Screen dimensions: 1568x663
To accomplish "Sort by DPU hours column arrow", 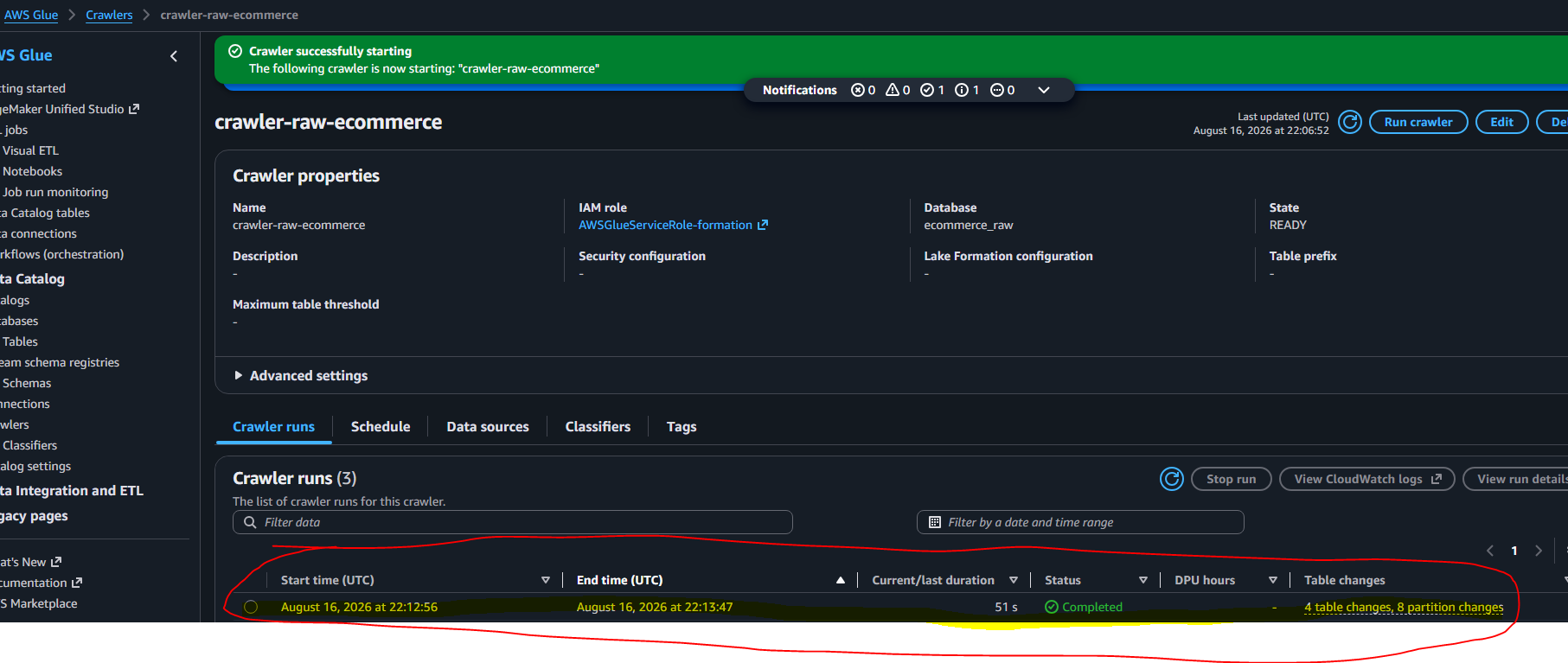I will 1273,580.
